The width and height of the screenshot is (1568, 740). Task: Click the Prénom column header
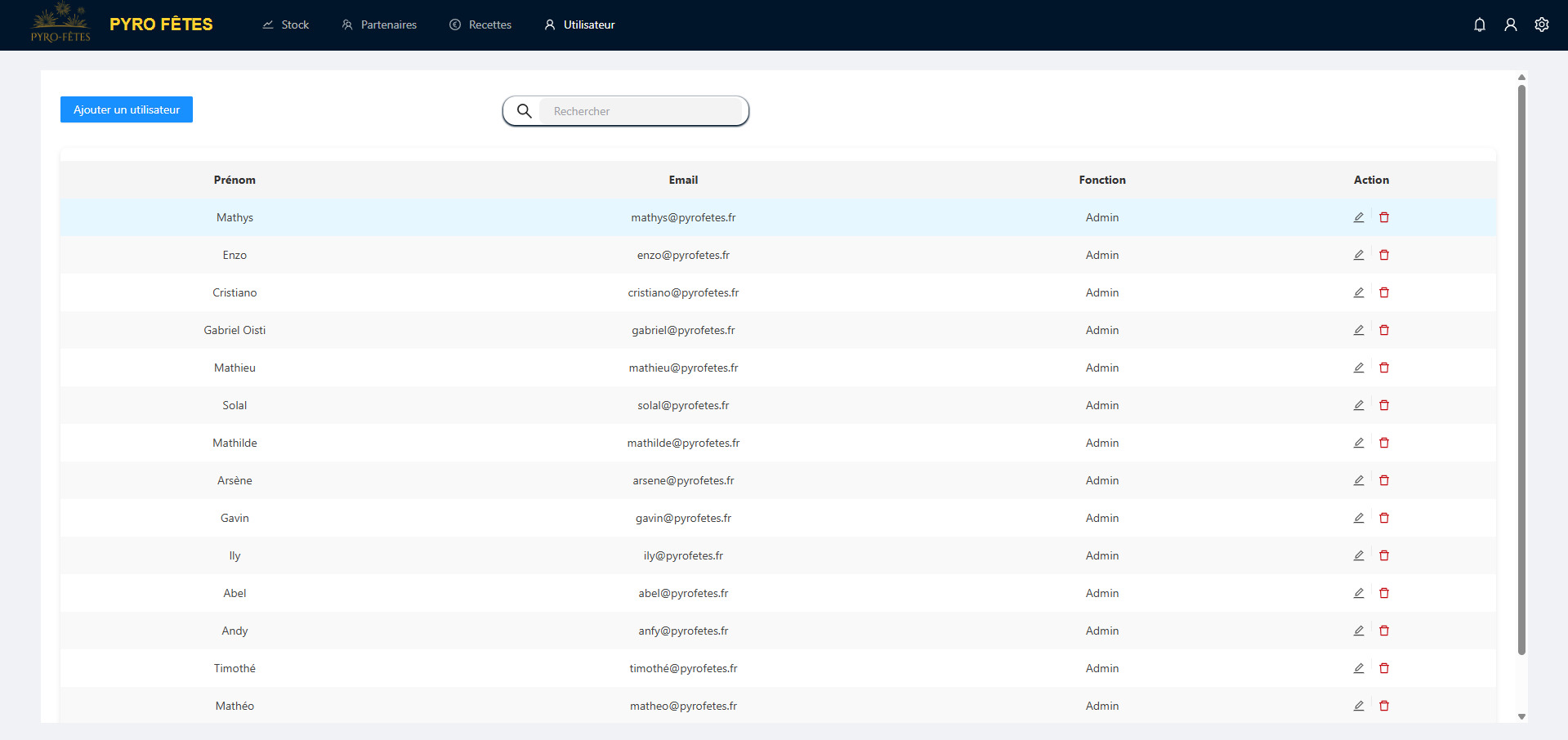click(235, 180)
